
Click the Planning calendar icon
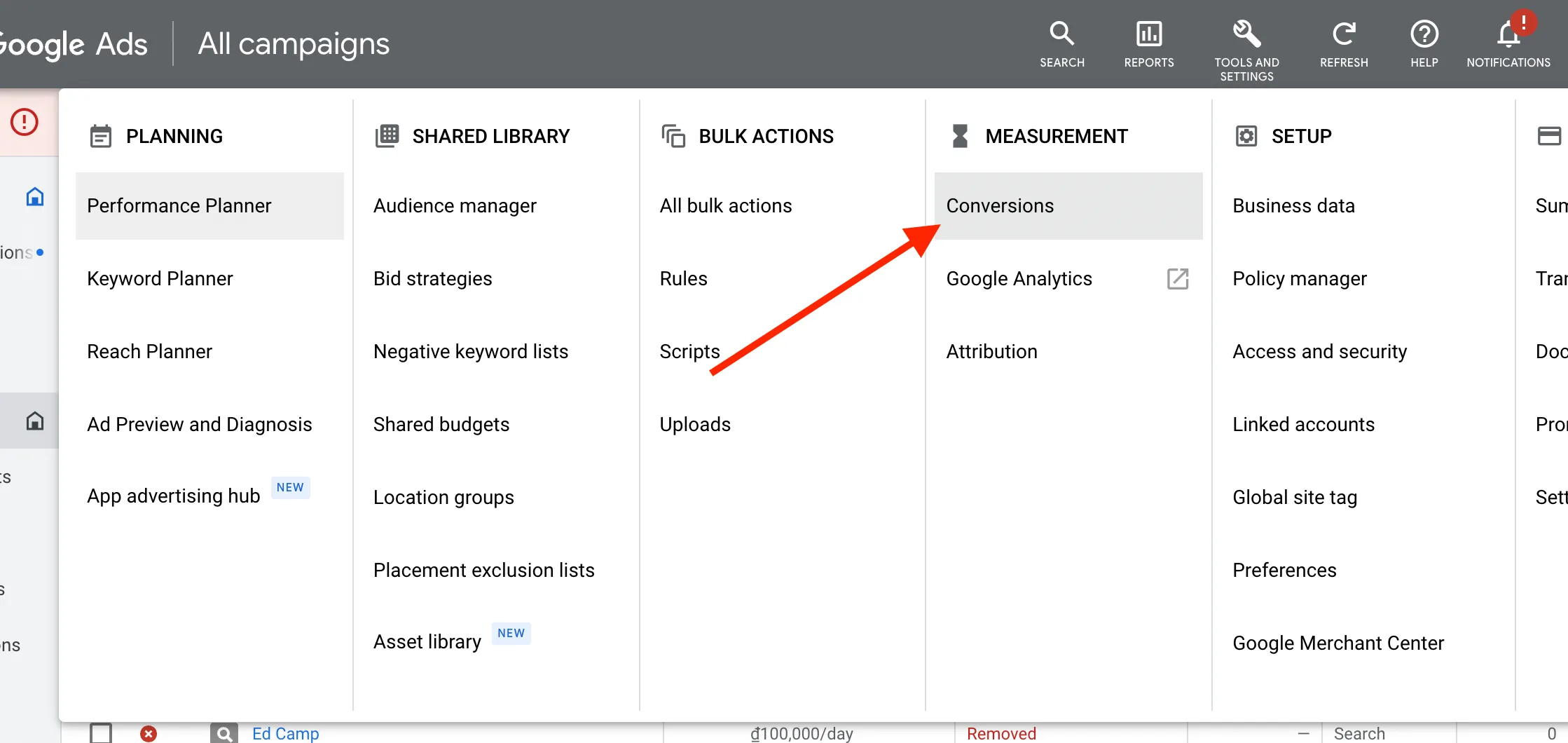point(101,136)
